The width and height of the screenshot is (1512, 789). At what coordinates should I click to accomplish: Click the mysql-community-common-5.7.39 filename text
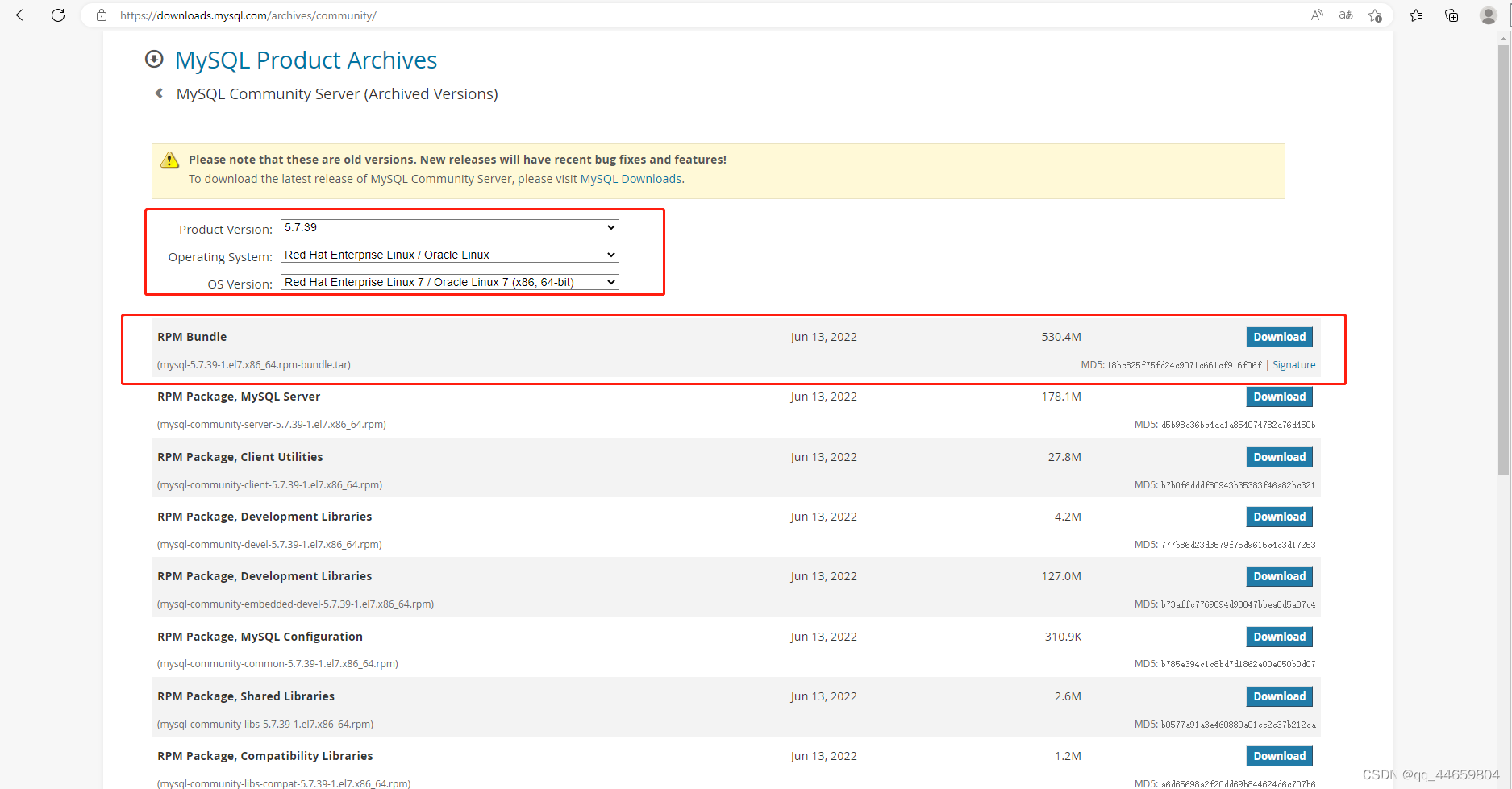pyautogui.click(x=277, y=664)
